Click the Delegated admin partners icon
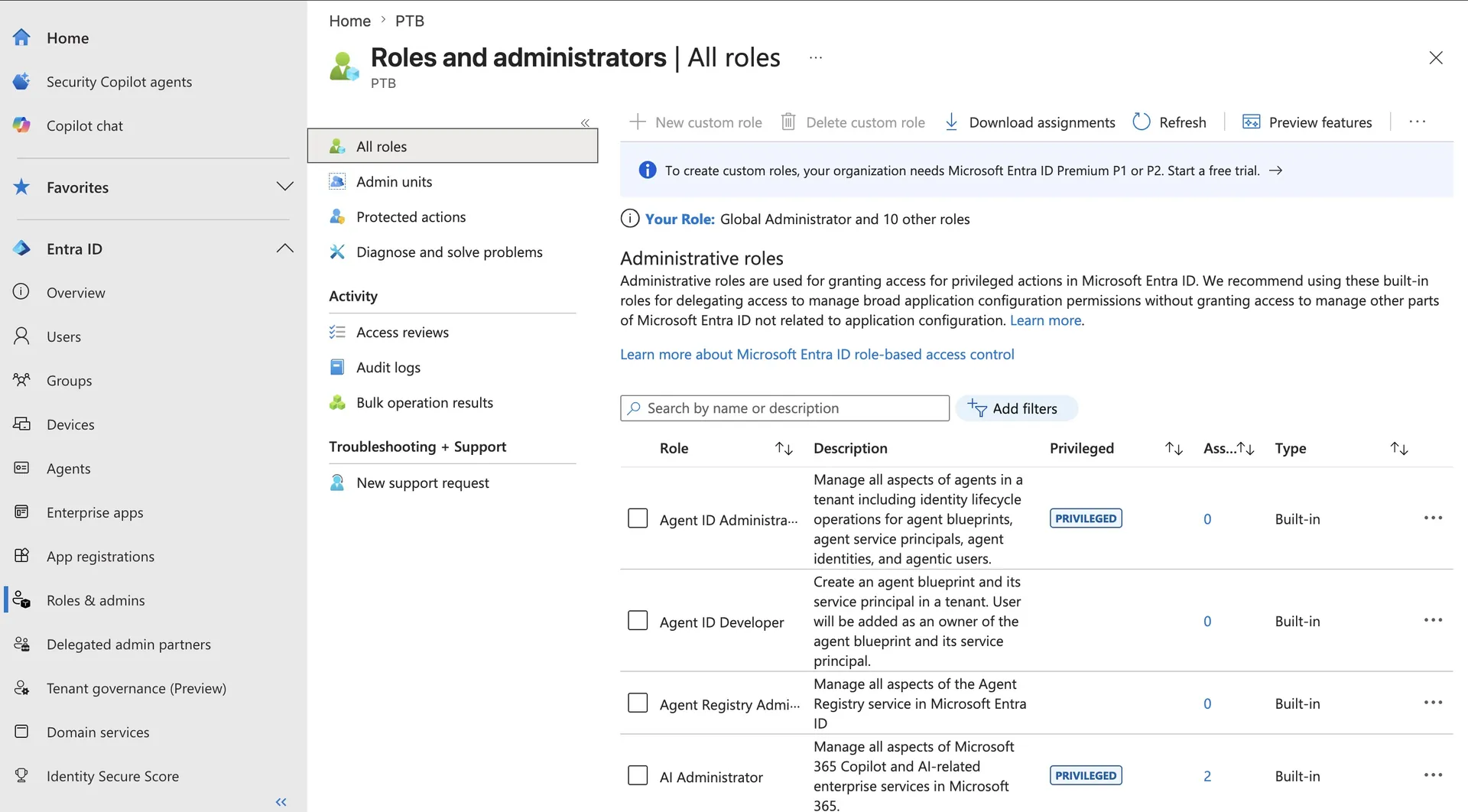Screen dimensions: 1468x812 [21, 644]
